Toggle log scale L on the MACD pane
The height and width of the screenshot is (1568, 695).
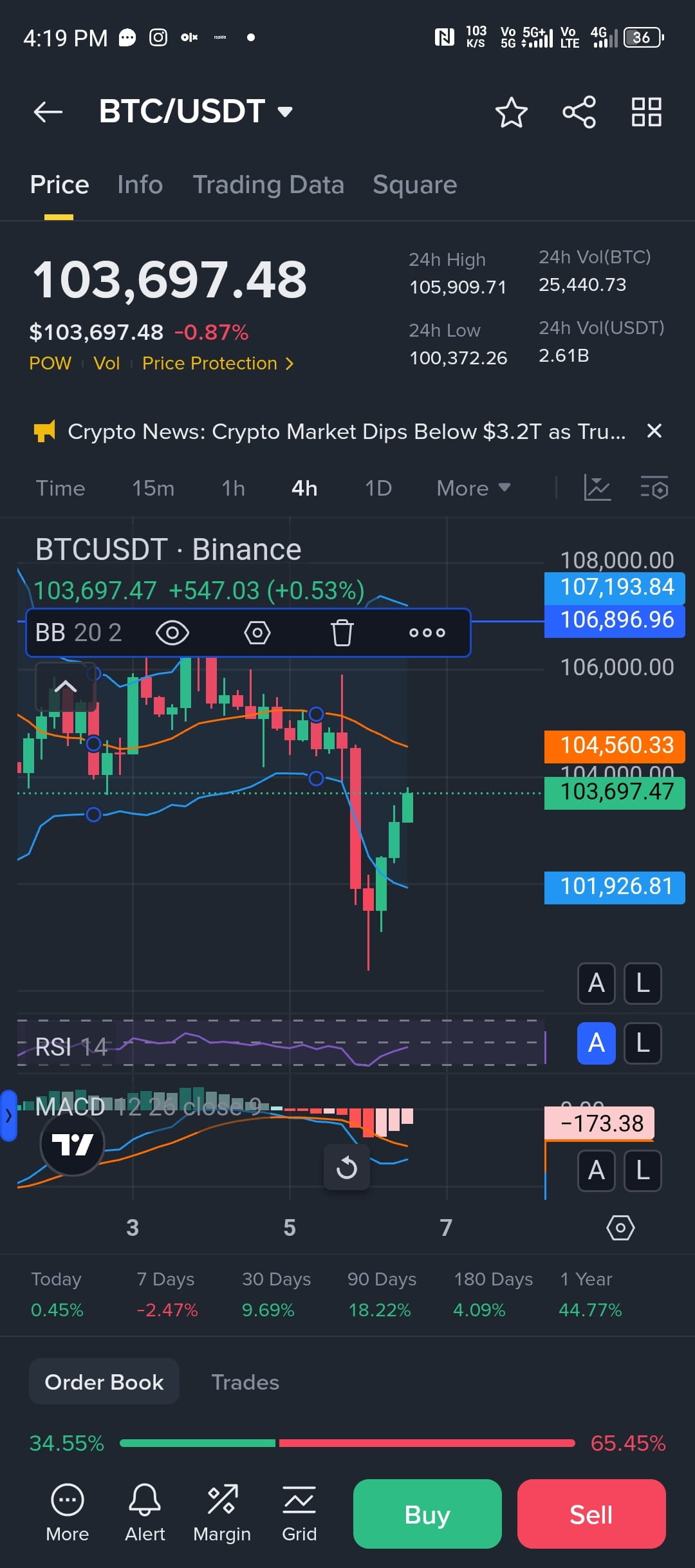tap(643, 1170)
